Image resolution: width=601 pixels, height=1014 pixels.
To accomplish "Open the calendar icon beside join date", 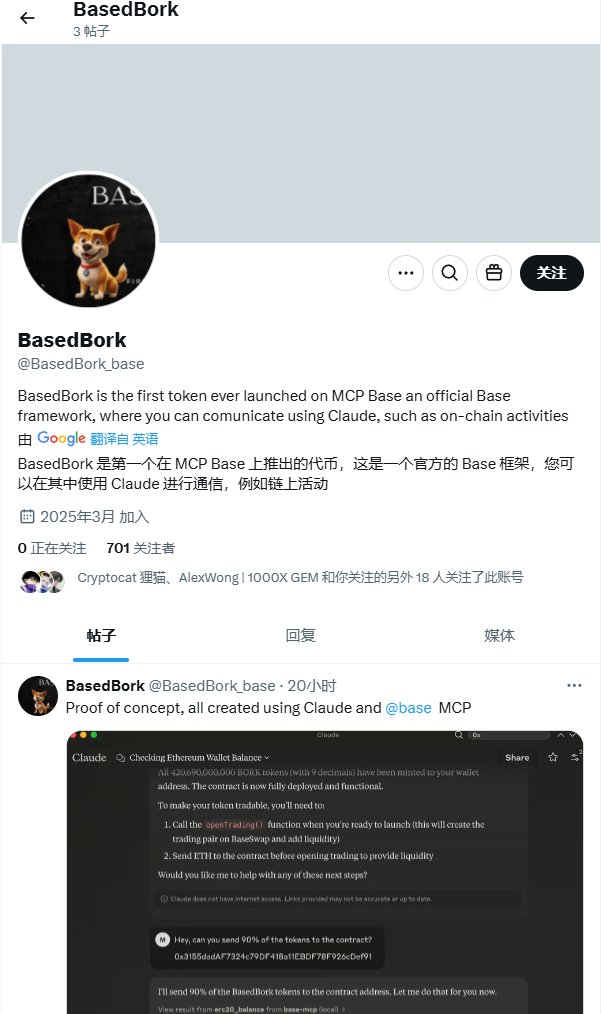I will (x=27, y=517).
